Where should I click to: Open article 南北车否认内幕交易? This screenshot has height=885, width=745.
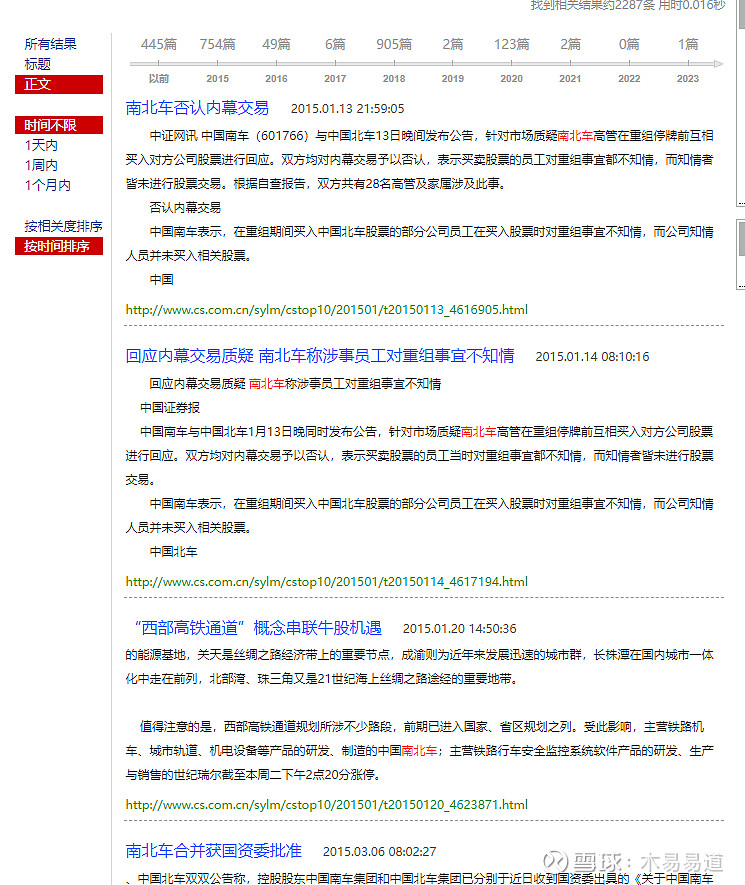[197, 108]
